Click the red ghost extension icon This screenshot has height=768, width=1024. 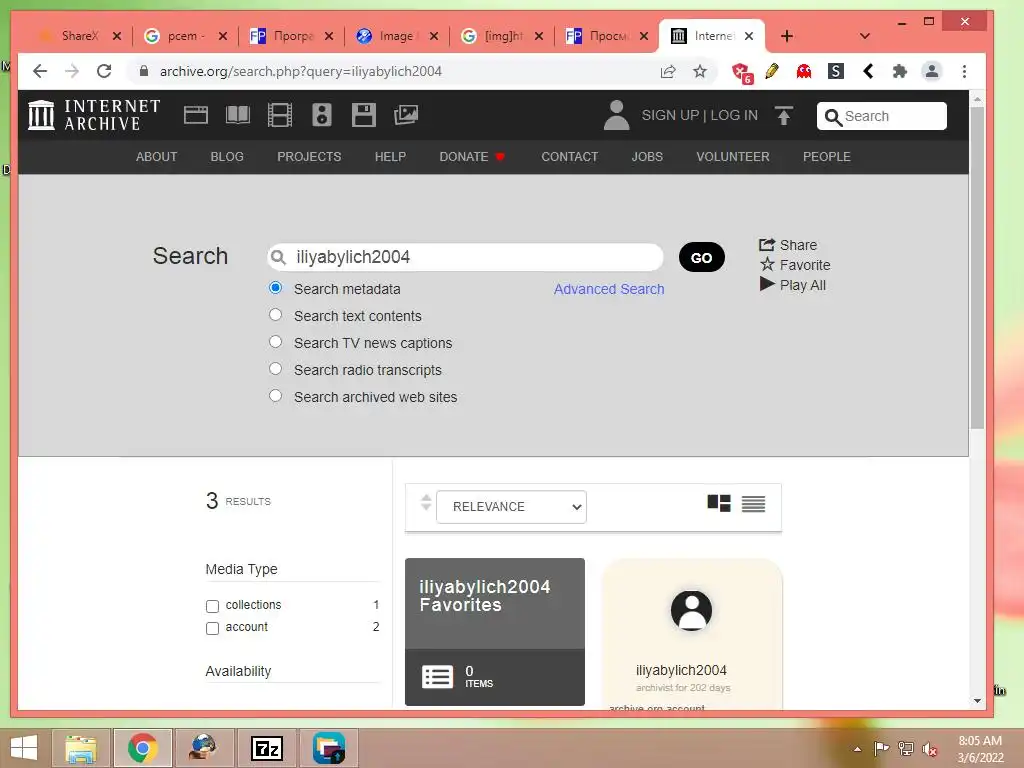[x=804, y=71]
